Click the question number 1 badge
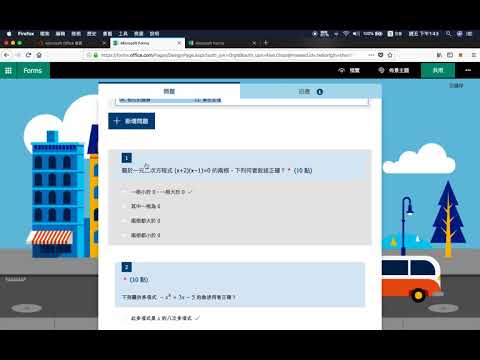Screen dimensions: 480x360 (x=127, y=158)
